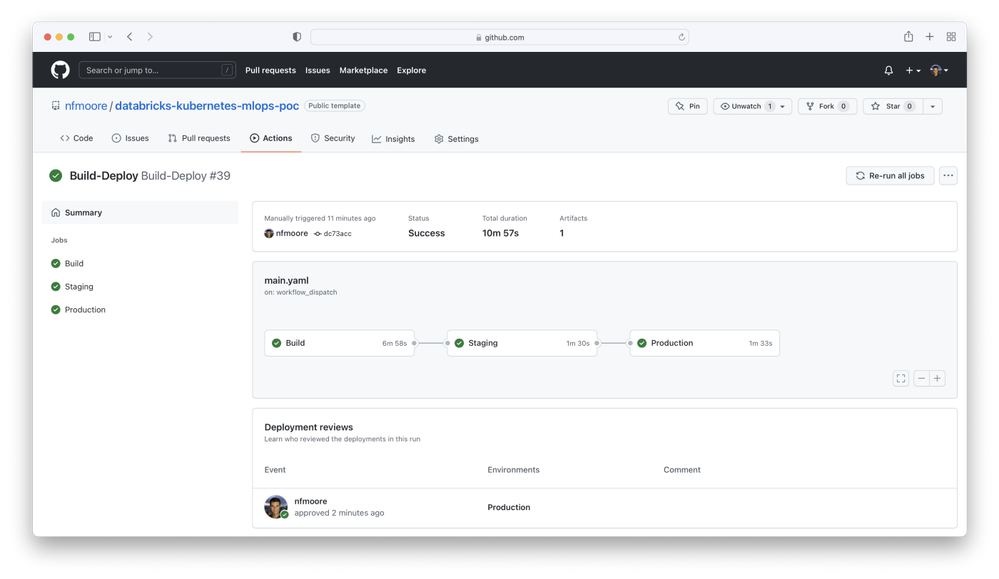
Task: Switch to the Code tab
Action: 76,138
